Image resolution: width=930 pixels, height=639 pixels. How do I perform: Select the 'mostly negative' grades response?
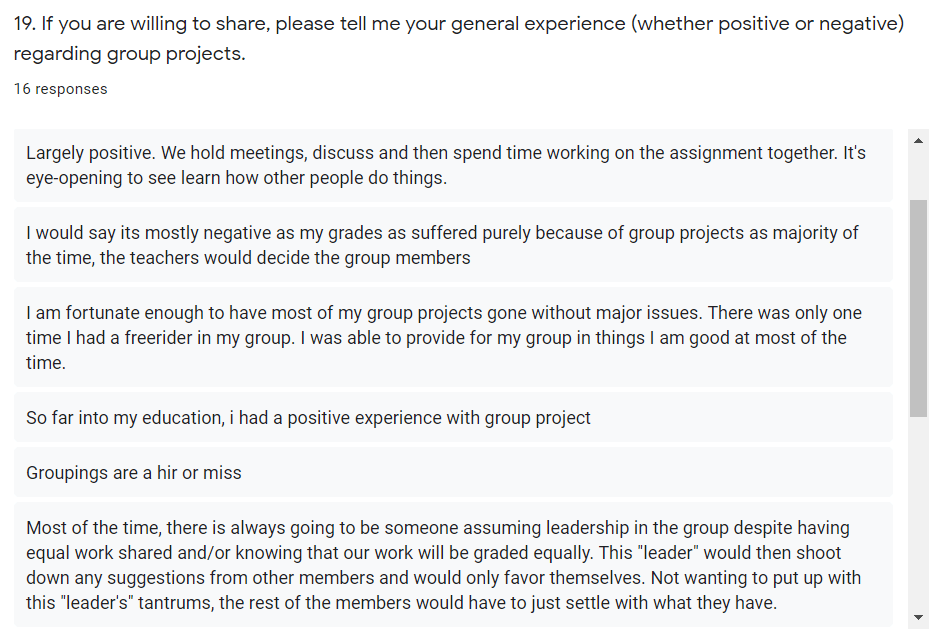coord(453,245)
